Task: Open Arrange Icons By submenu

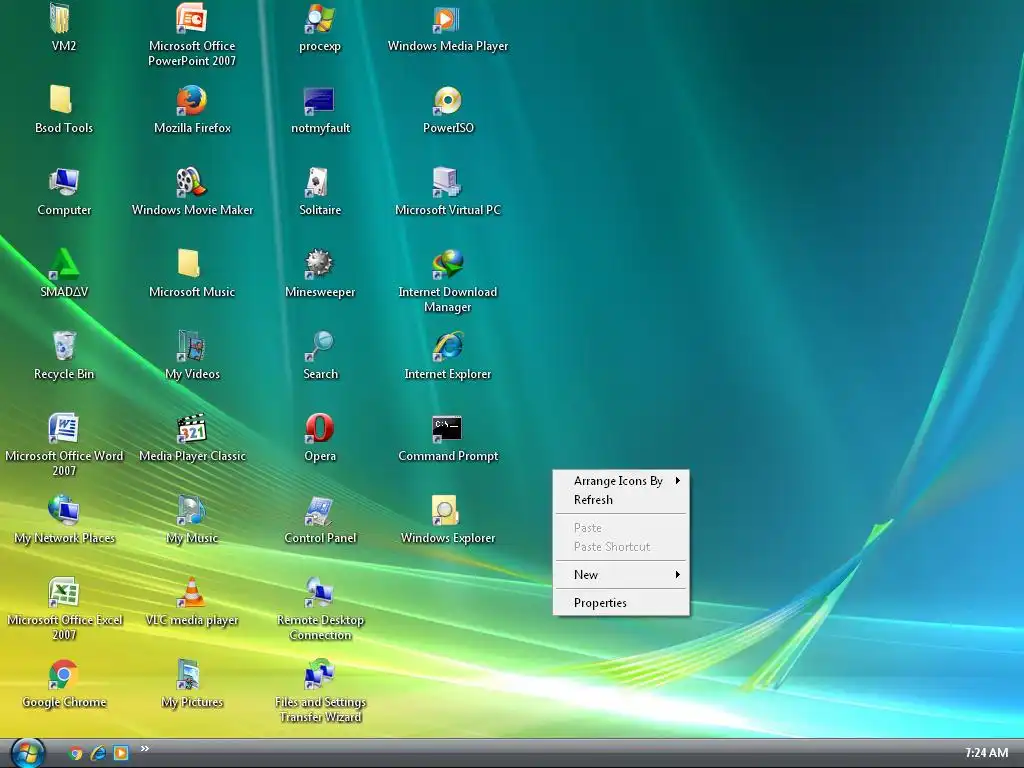Action: click(621, 481)
